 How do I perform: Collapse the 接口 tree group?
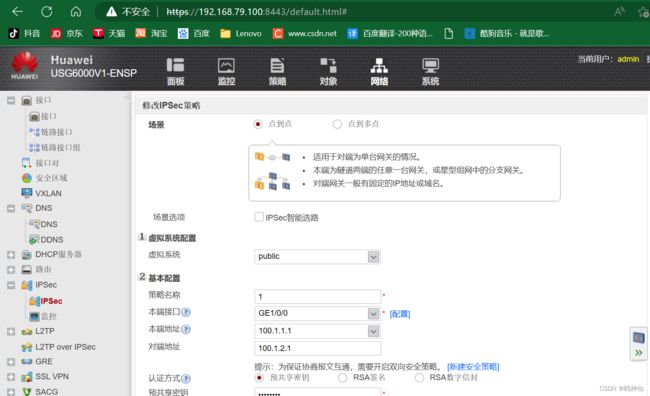(11, 100)
